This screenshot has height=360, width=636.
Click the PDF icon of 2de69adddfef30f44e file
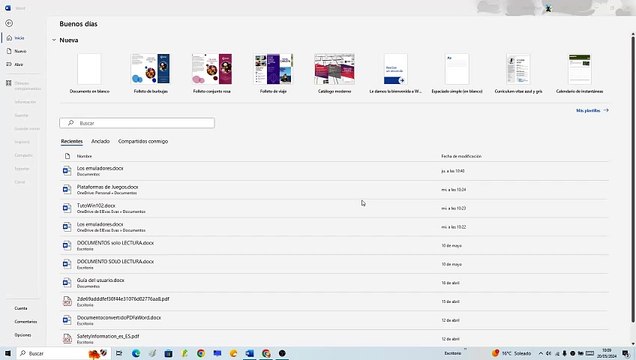pos(67,301)
